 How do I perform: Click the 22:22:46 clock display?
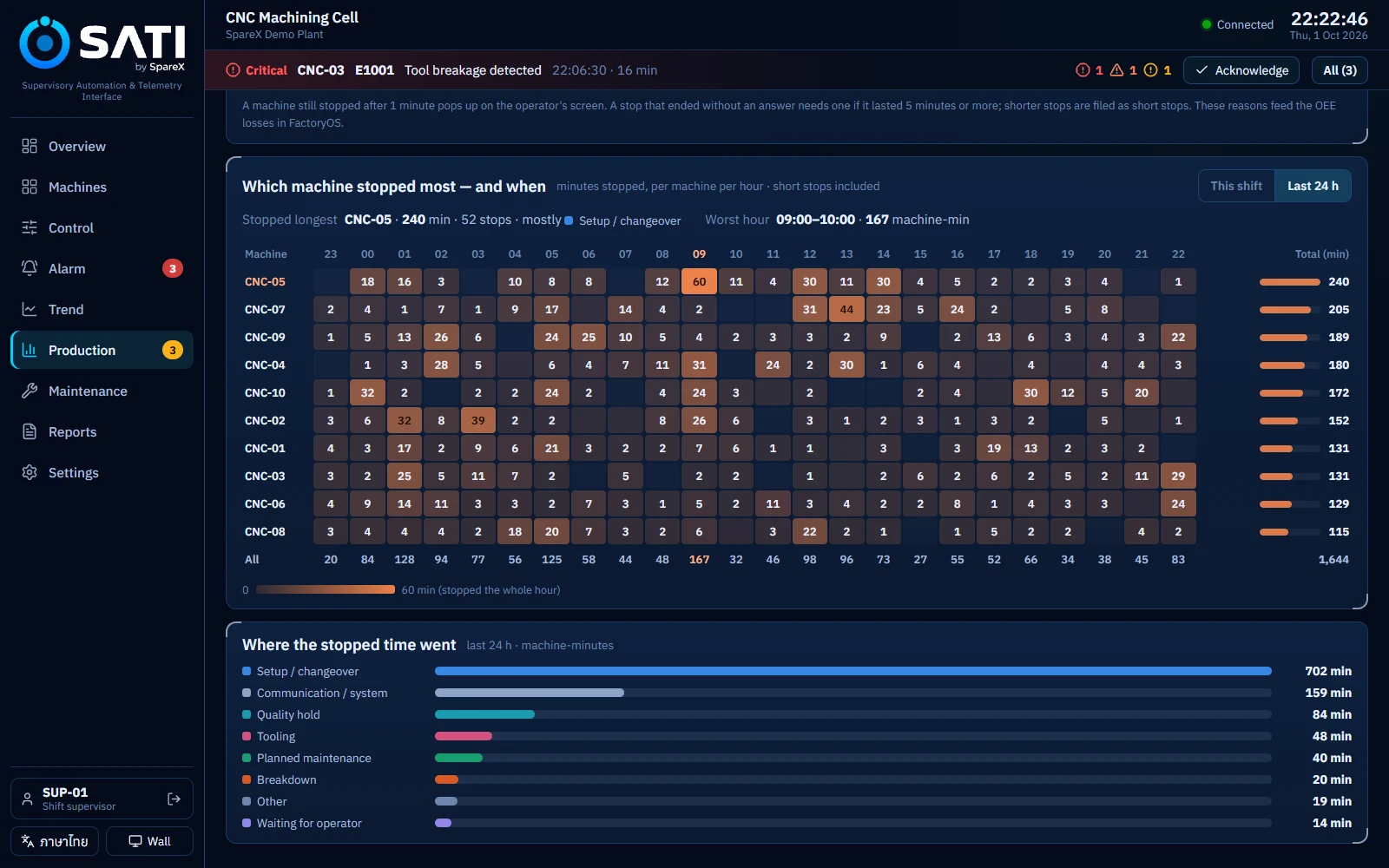click(x=1329, y=19)
